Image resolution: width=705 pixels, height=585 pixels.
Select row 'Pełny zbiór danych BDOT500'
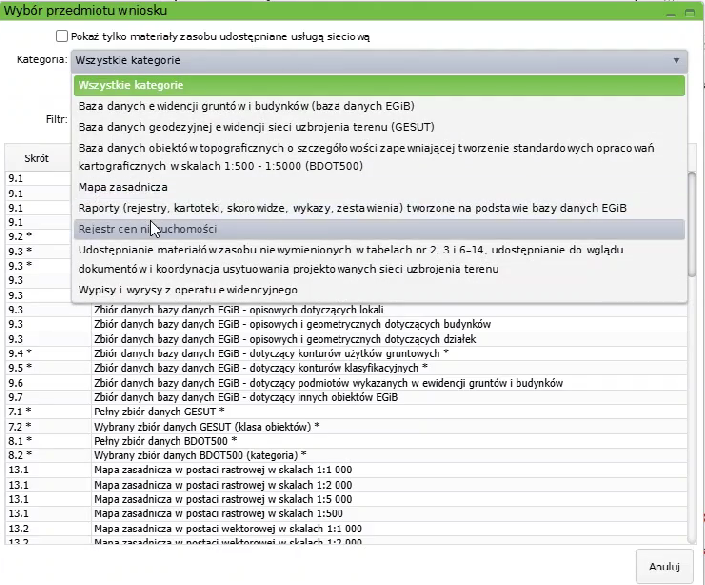click(x=165, y=440)
